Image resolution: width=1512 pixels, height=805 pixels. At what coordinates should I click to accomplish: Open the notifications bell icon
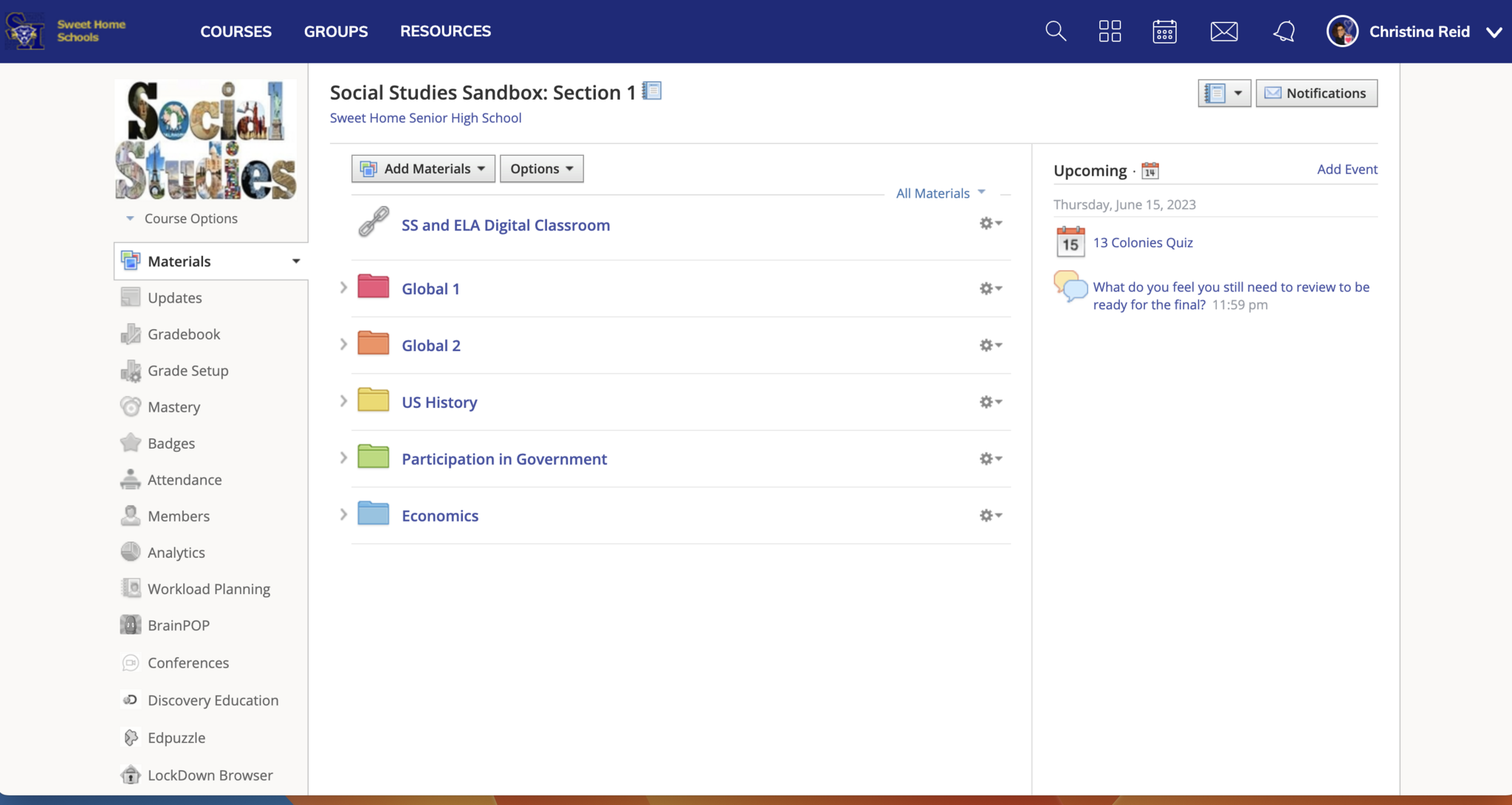[1284, 31]
